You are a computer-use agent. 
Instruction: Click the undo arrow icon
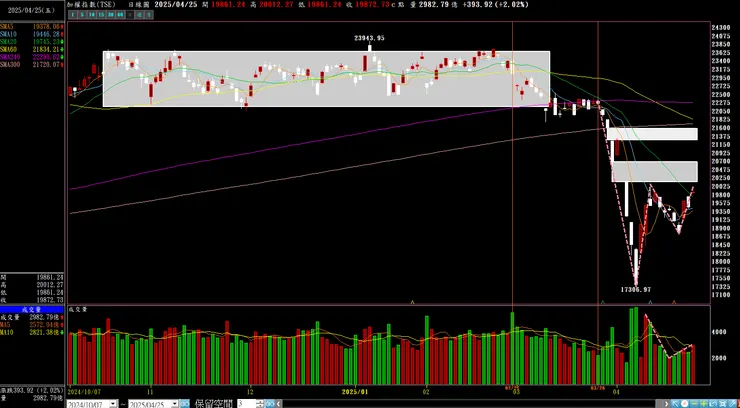click(x=714, y=404)
